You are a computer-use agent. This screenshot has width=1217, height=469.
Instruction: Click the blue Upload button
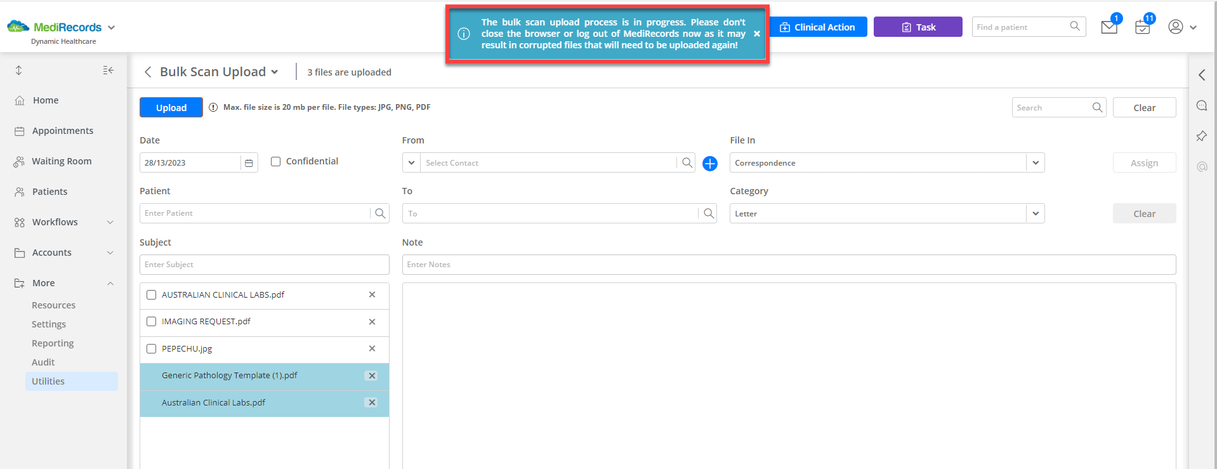[x=171, y=107]
